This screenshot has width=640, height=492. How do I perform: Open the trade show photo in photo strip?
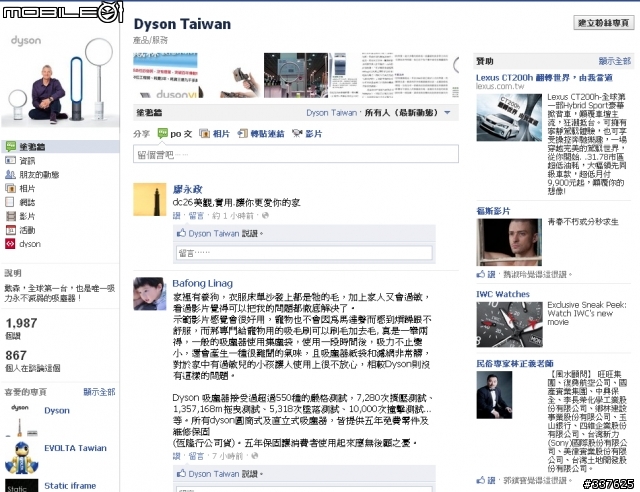pyautogui.click(x=296, y=75)
